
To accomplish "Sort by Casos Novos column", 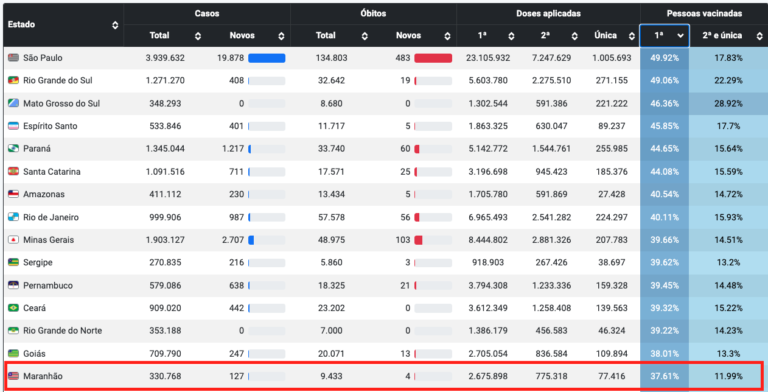I will [281, 36].
